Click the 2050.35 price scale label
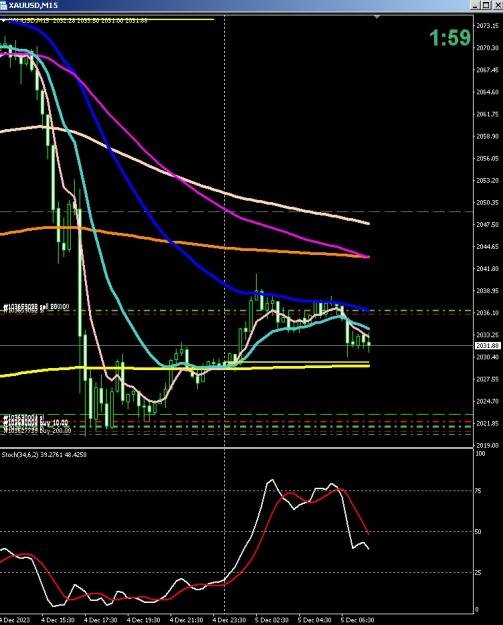This screenshot has width=503, height=625. pos(487,202)
